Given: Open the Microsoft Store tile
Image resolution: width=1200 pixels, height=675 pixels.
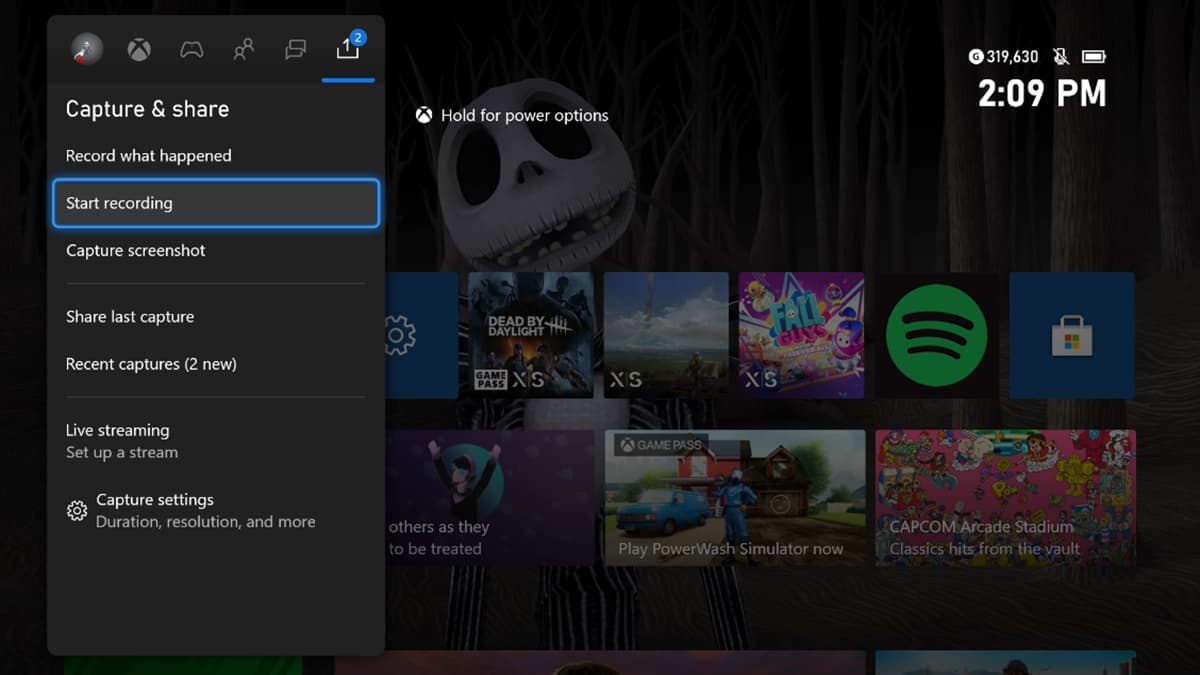Looking at the screenshot, I should [x=1071, y=335].
